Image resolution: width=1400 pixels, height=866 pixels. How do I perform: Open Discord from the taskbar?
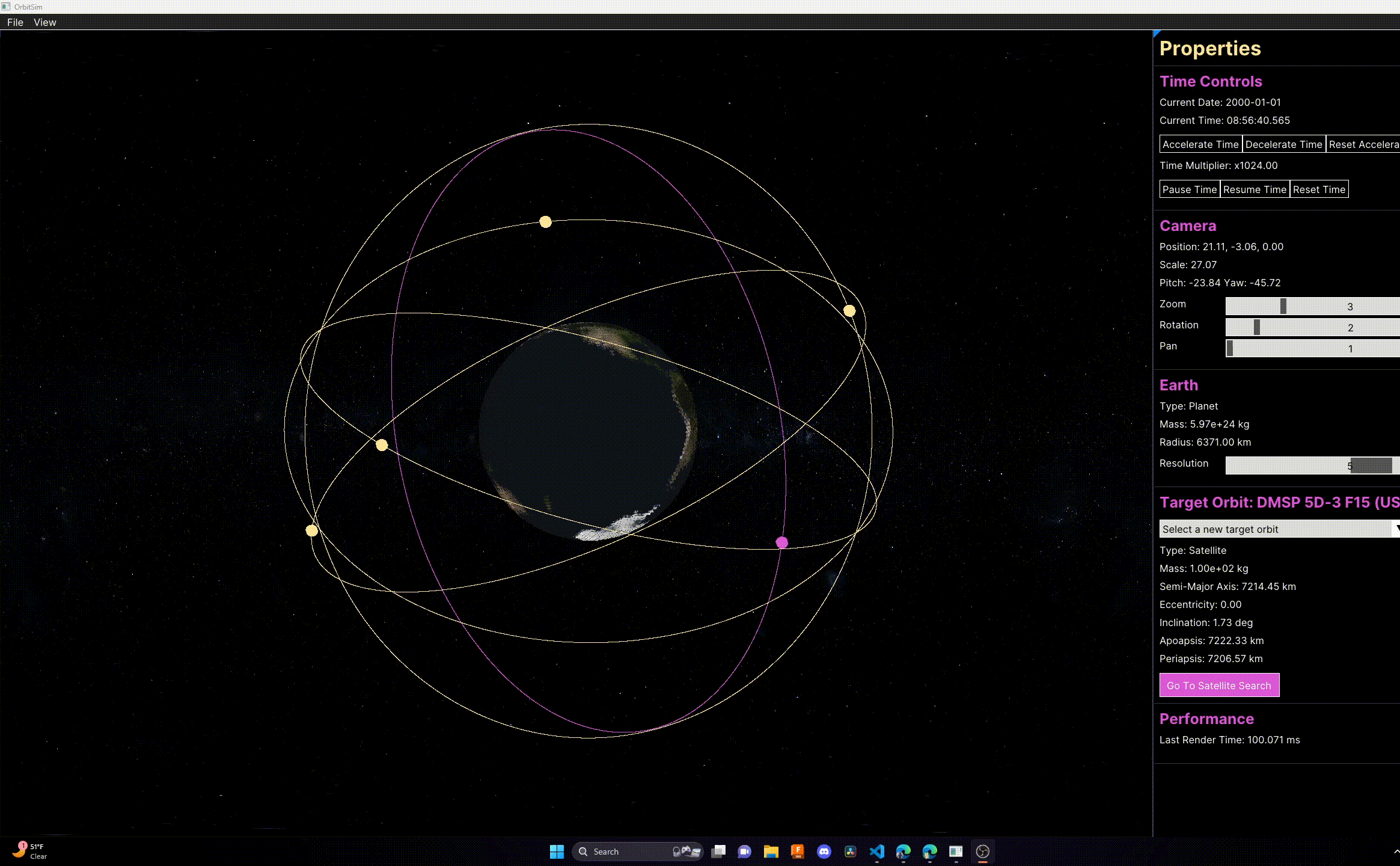[x=824, y=851]
